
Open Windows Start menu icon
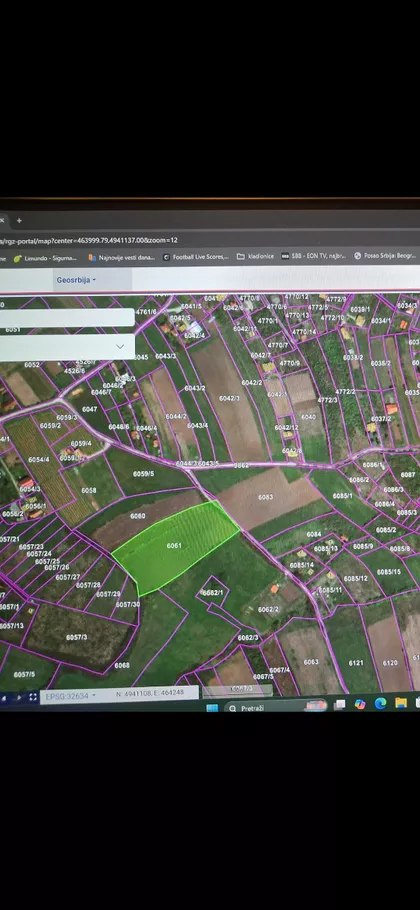[212, 707]
